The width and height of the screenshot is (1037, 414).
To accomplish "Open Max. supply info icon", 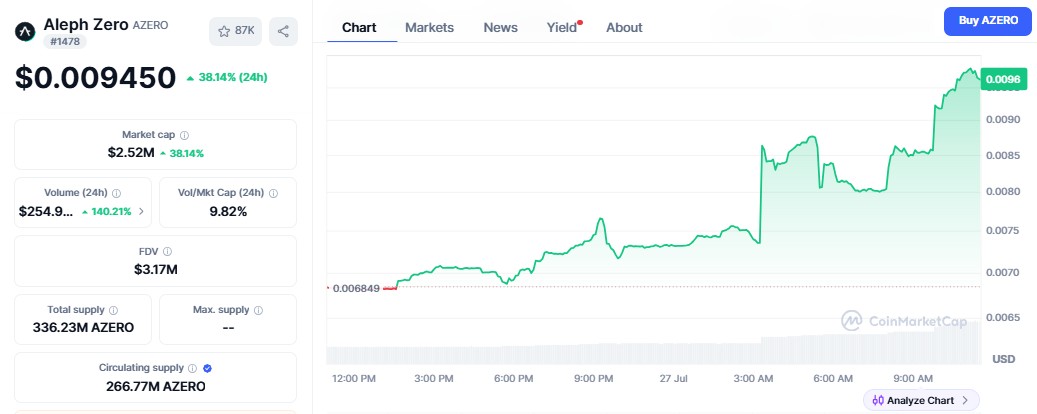I will [259, 310].
